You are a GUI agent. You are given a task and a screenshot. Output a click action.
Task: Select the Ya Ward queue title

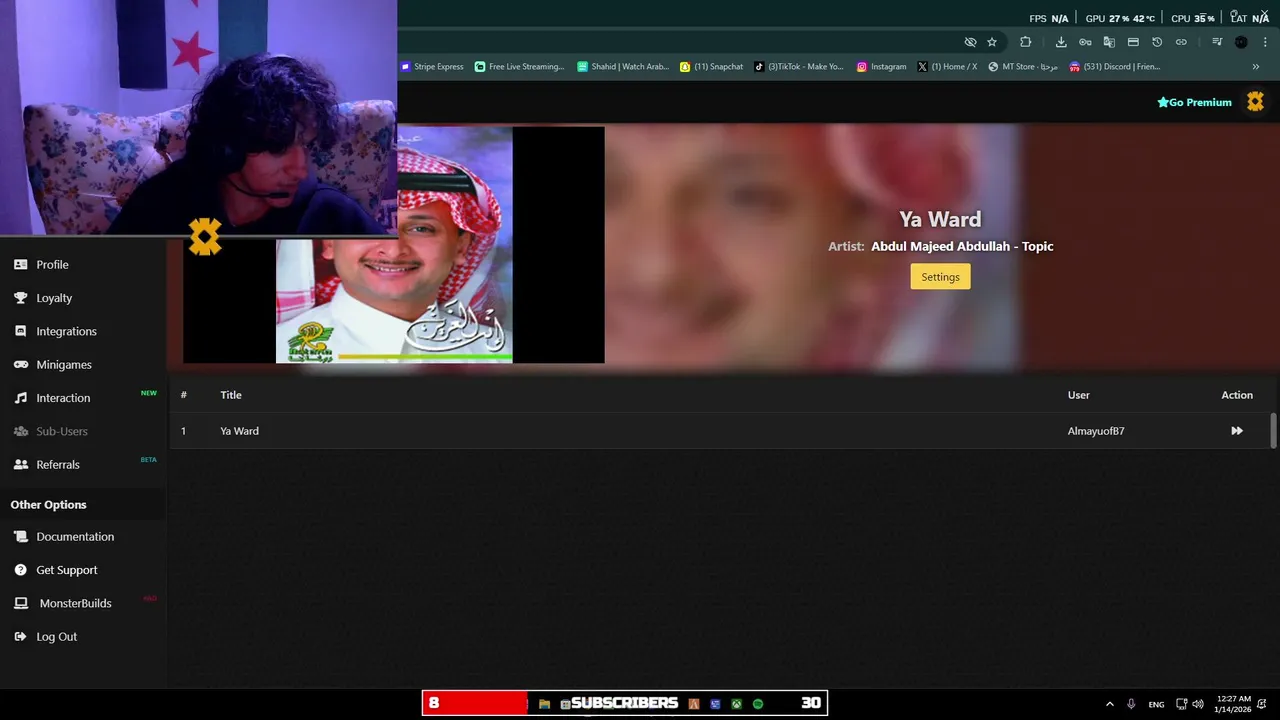(x=239, y=431)
